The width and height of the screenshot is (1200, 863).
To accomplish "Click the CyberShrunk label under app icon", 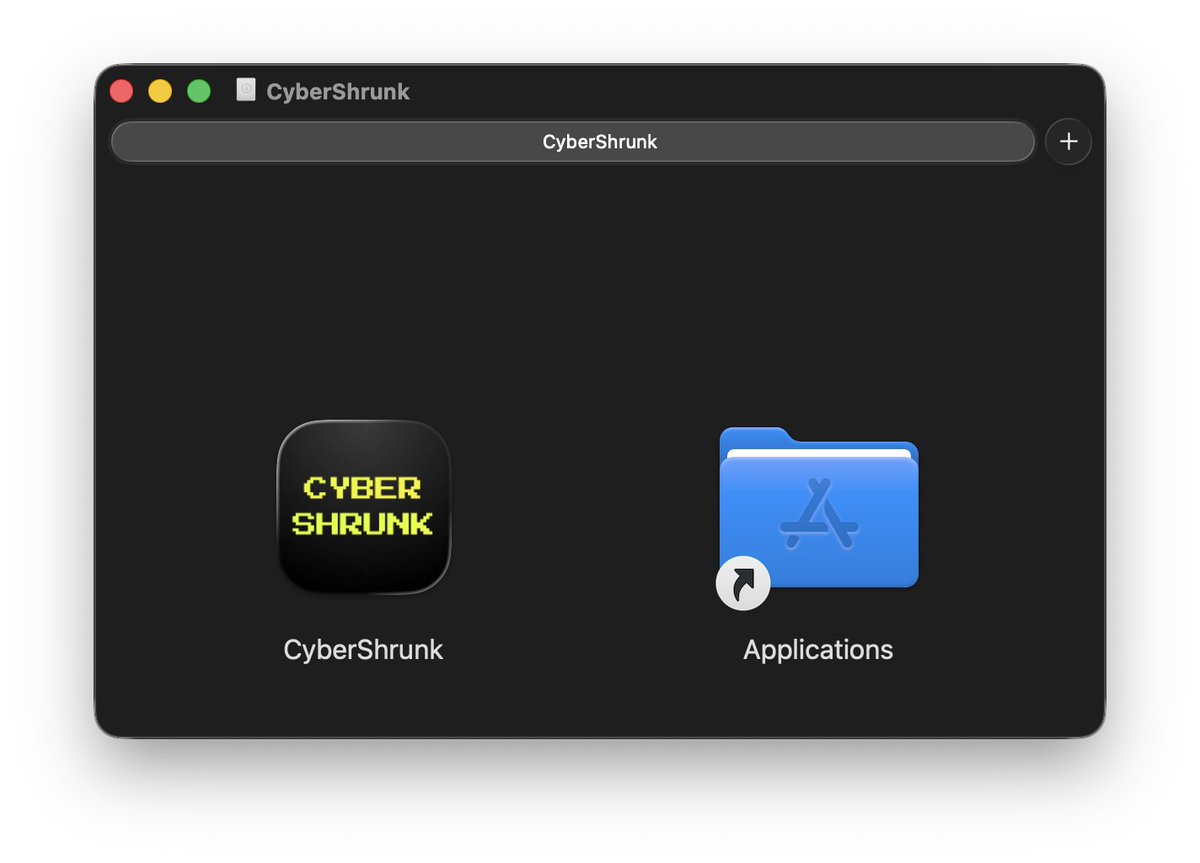I will click(363, 650).
